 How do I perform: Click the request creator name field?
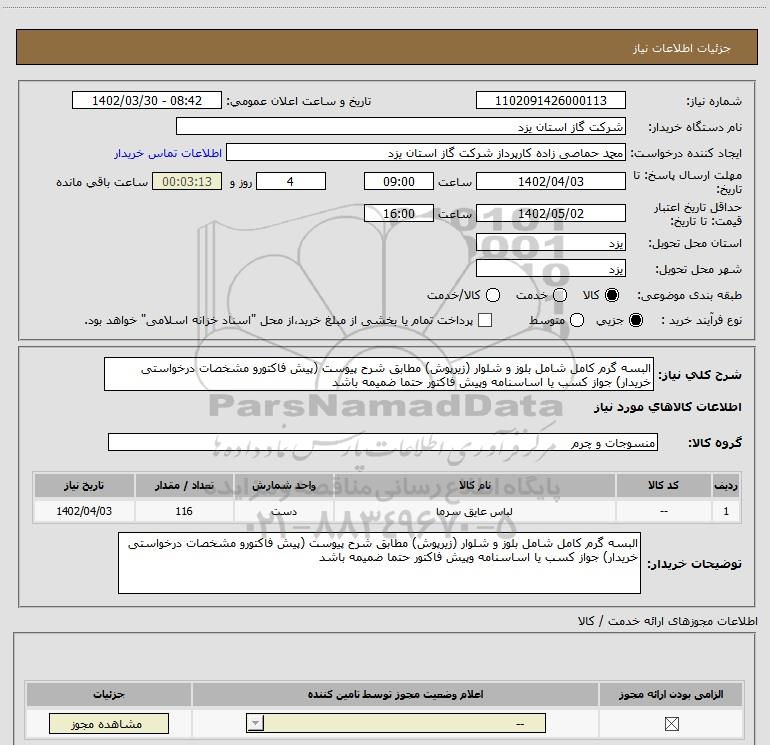[425, 153]
